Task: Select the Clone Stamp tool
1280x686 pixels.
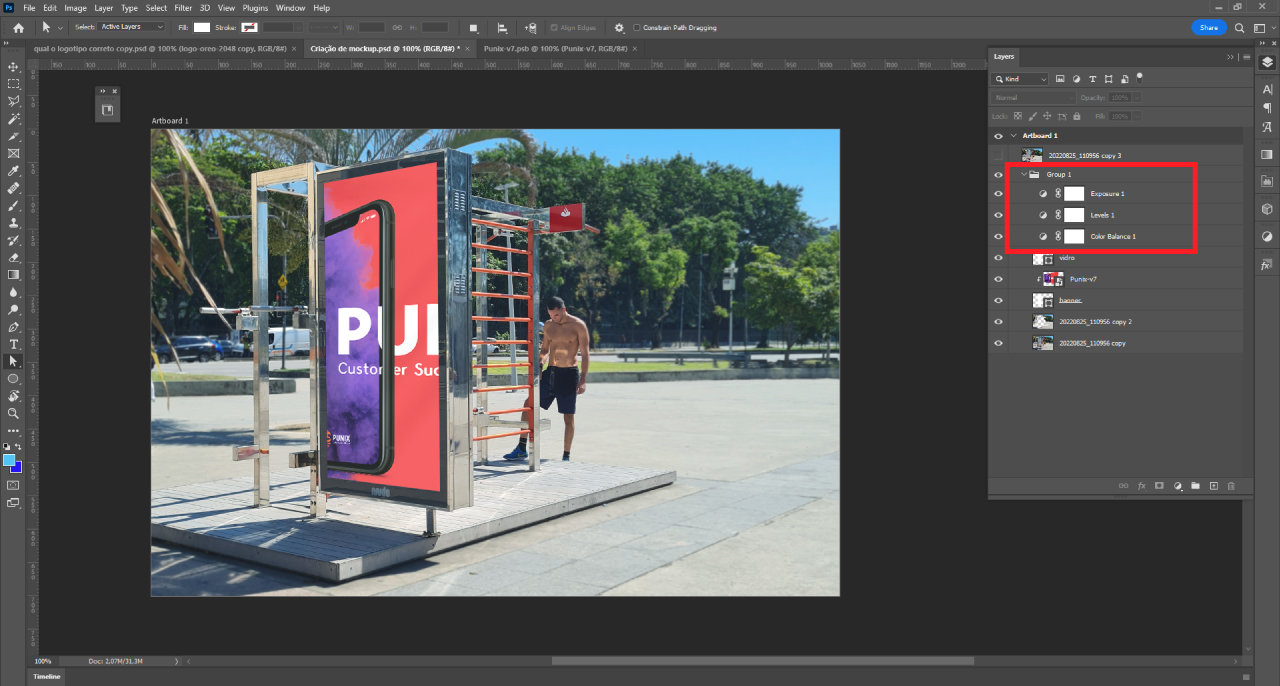Action: 14,223
